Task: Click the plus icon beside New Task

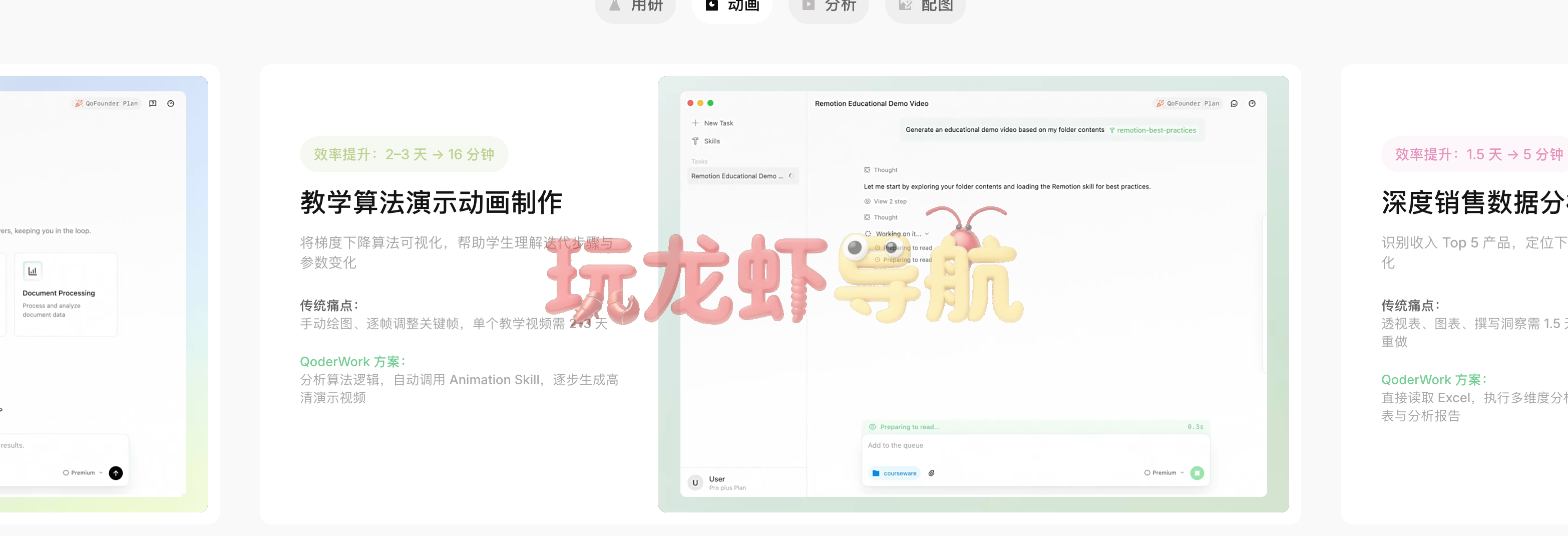Action: tap(695, 123)
